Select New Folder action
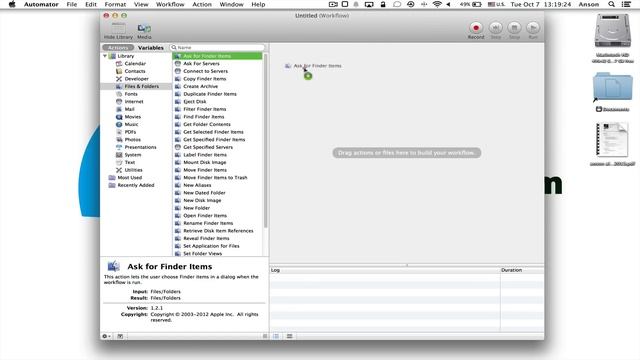Screen dimensions: 640x360 coord(196,208)
